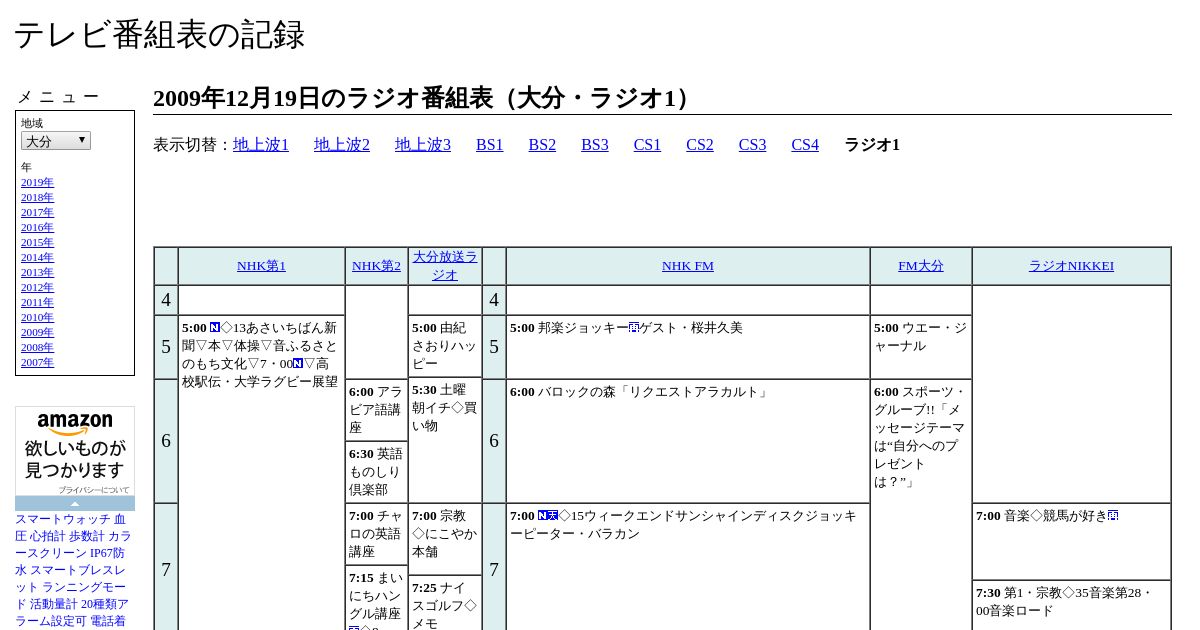Screen dimensions: 1200x630
Task: Select the 7:00 チャロの英語講座 program
Action: click(376, 534)
